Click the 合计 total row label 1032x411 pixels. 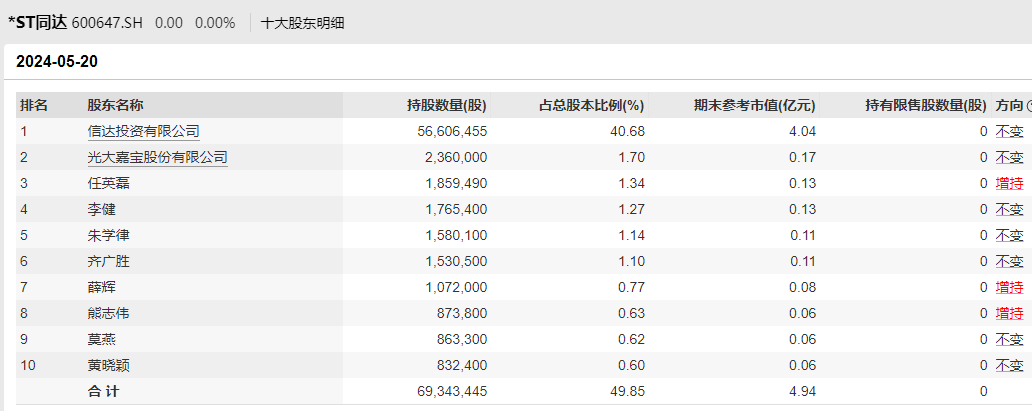click(x=103, y=391)
